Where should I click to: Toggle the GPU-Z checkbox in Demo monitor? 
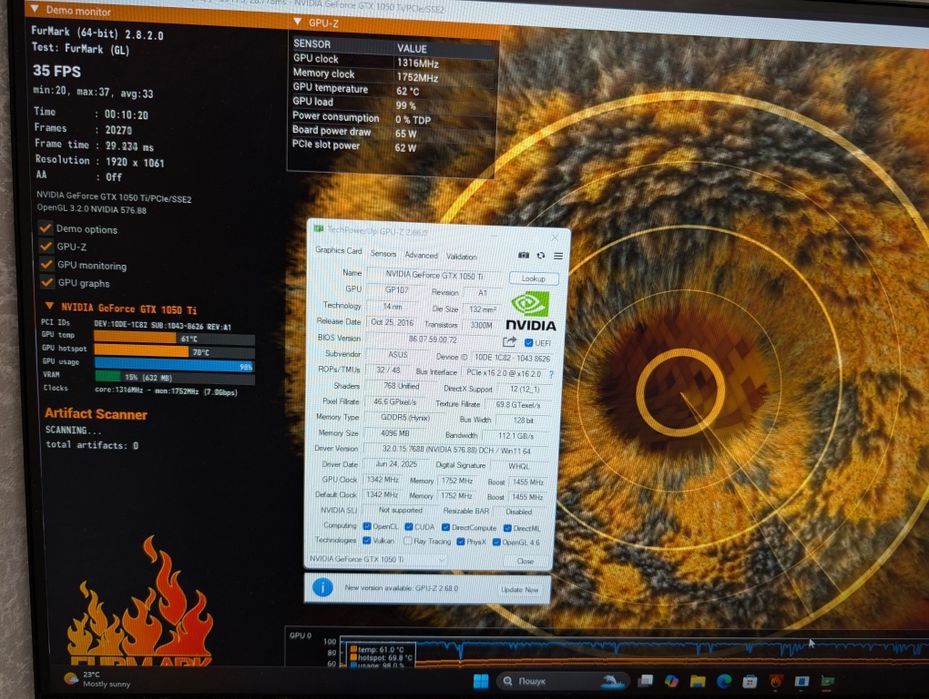tap(46, 246)
